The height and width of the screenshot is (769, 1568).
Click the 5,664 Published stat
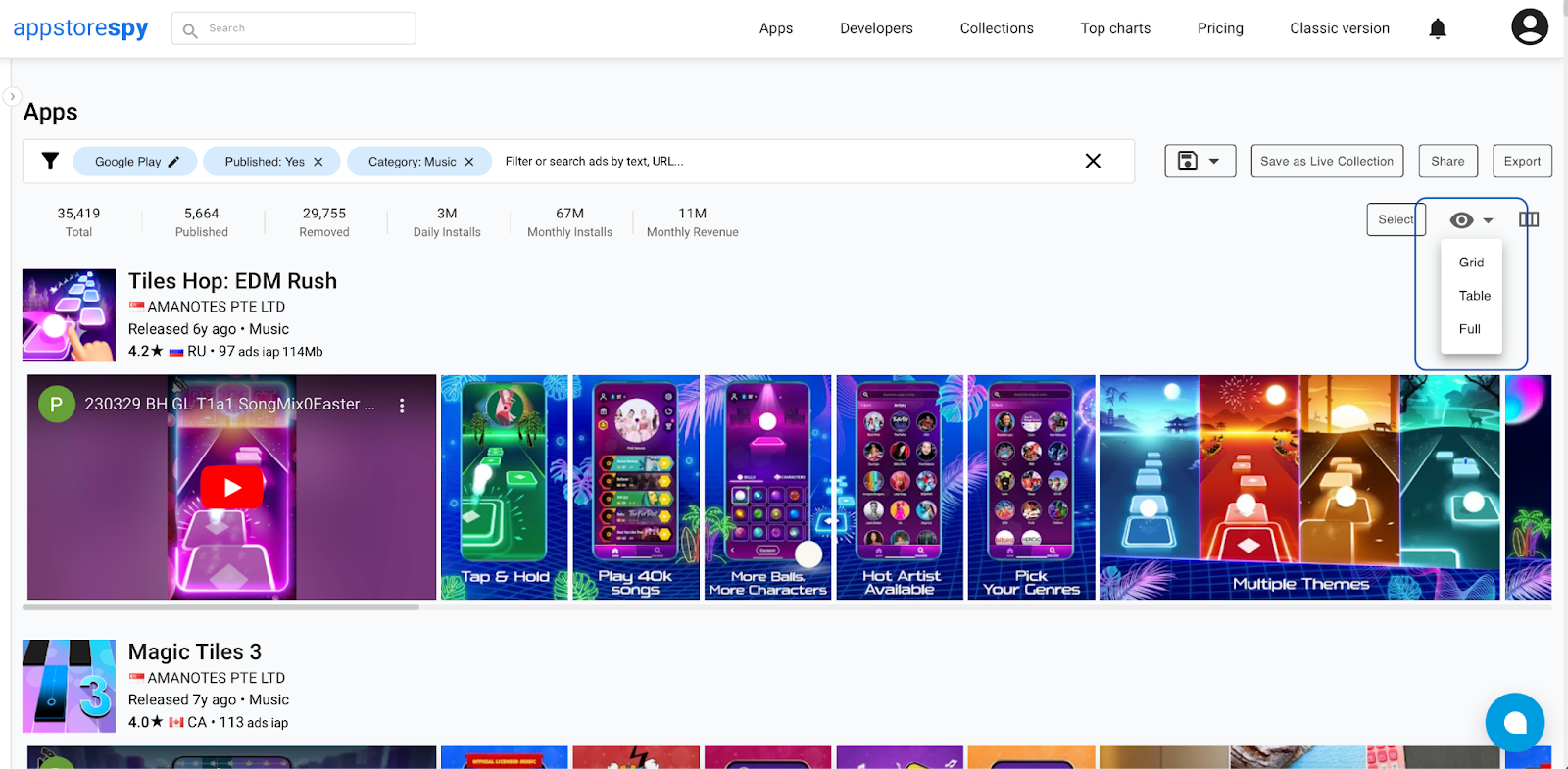[202, 222]
